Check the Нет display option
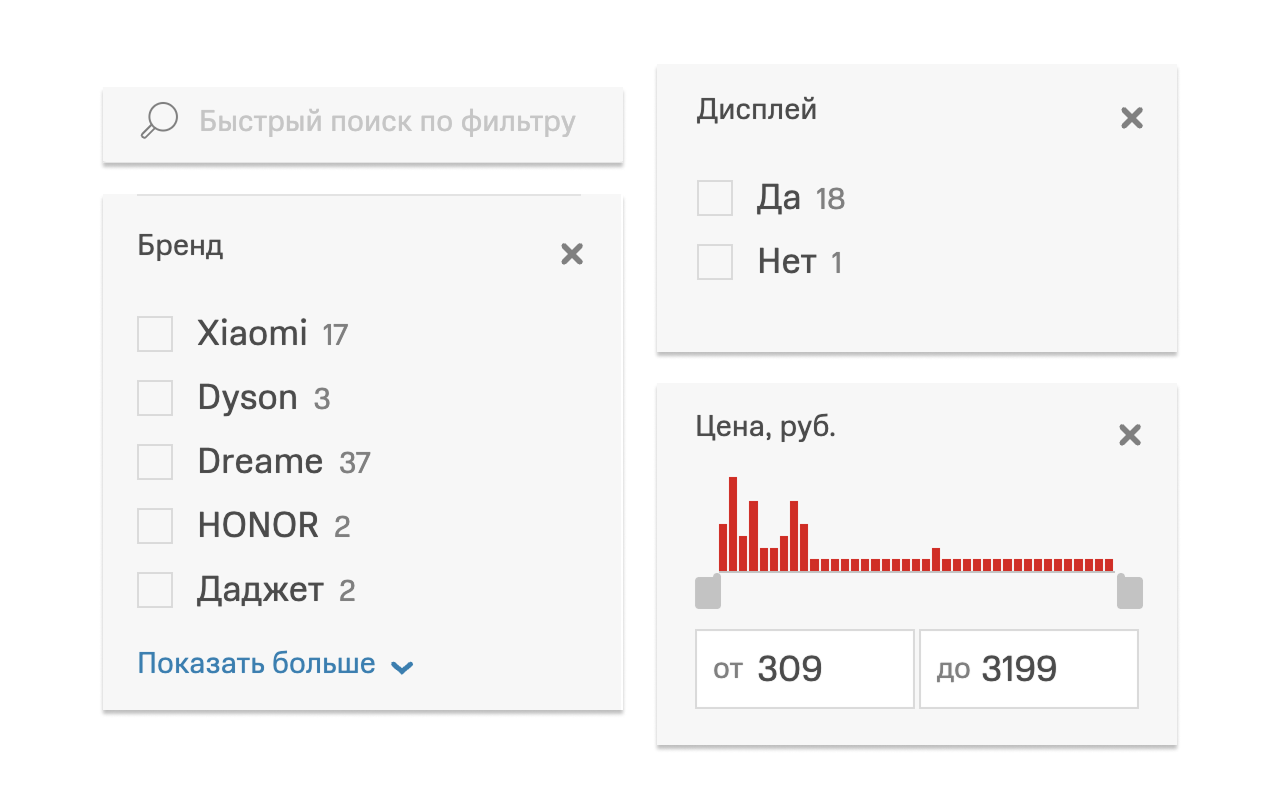The height and width of the screenshot is (810, 1267). coord(715,262)
